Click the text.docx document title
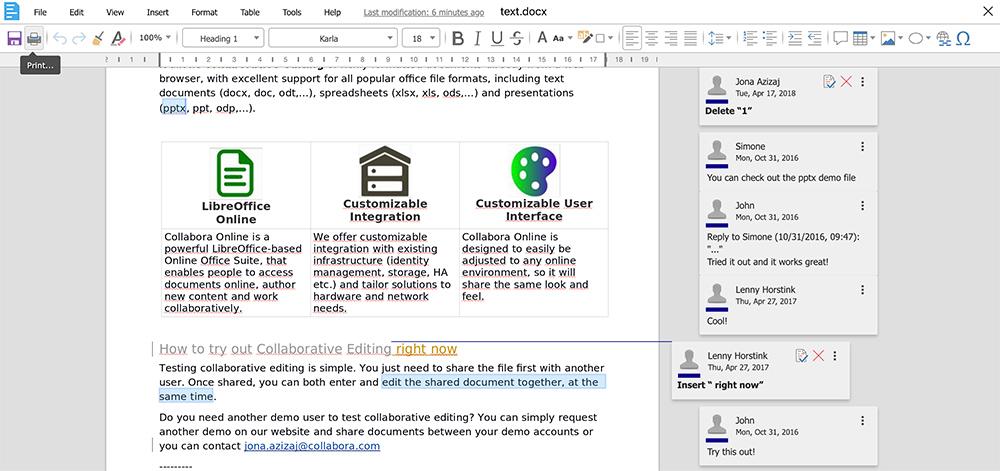Viewport: 1000px width, 471px height. coord(524,12)
